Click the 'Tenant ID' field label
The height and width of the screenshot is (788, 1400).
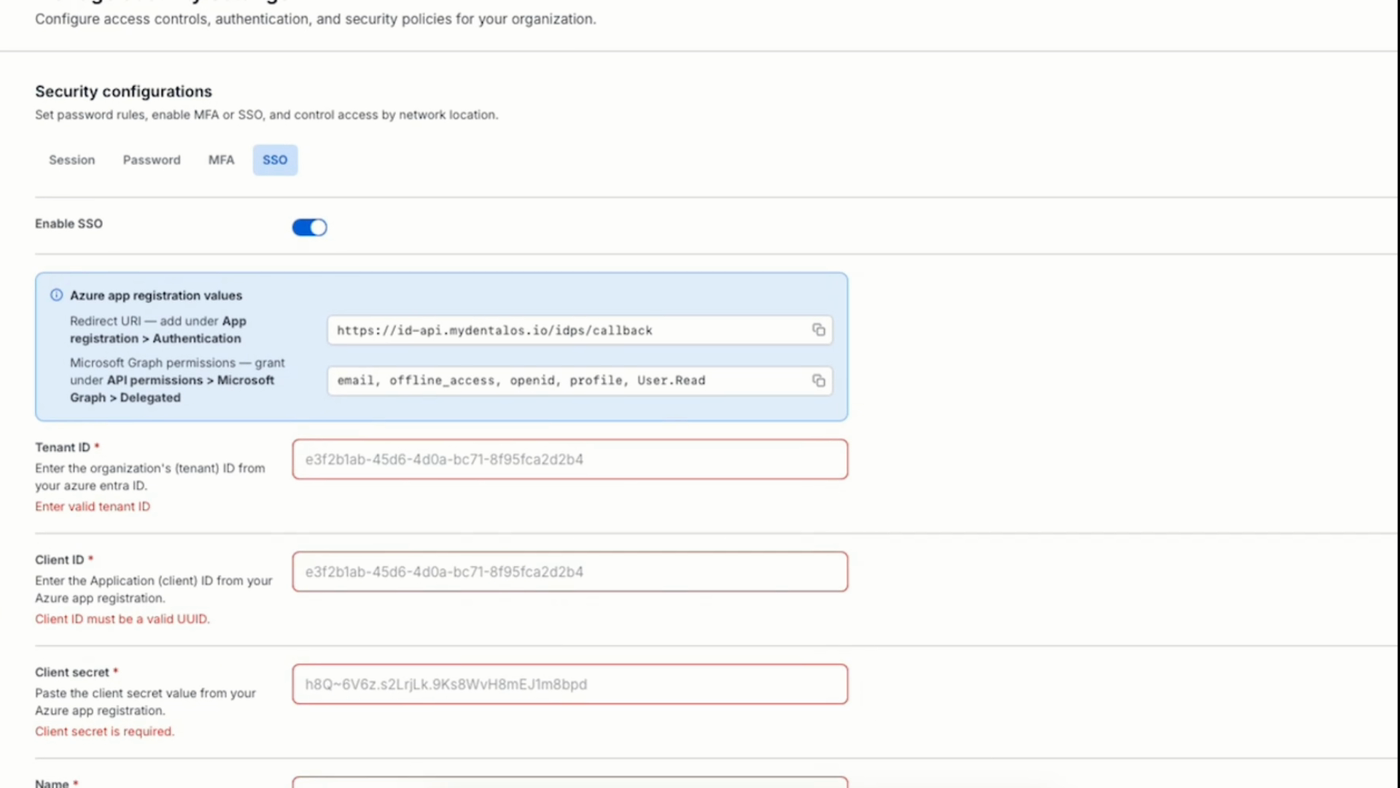[x=63, y=447]
